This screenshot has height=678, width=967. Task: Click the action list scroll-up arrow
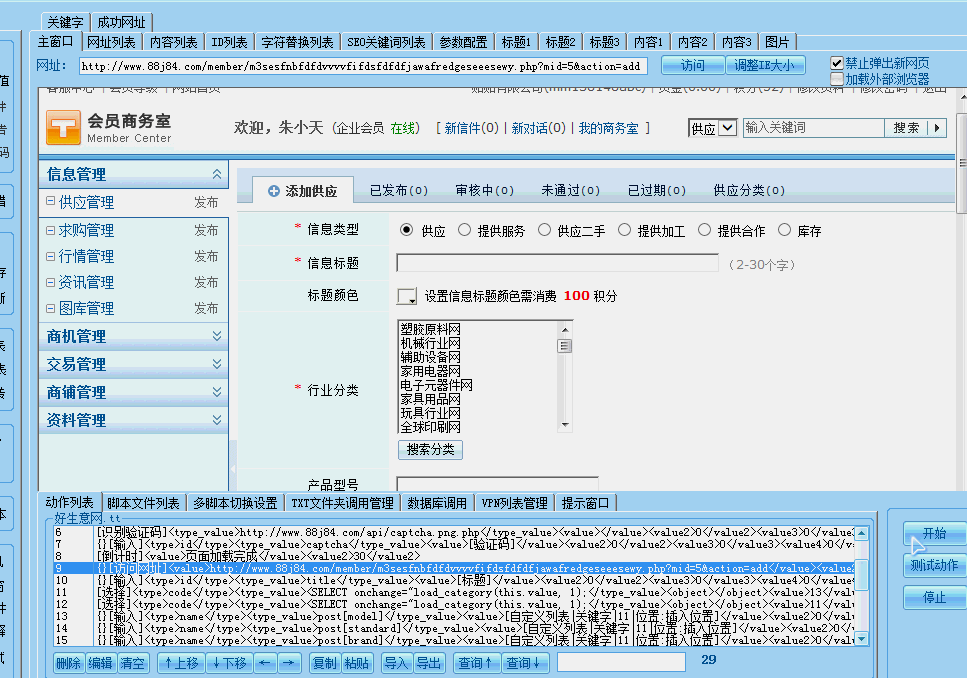[862, 532]
